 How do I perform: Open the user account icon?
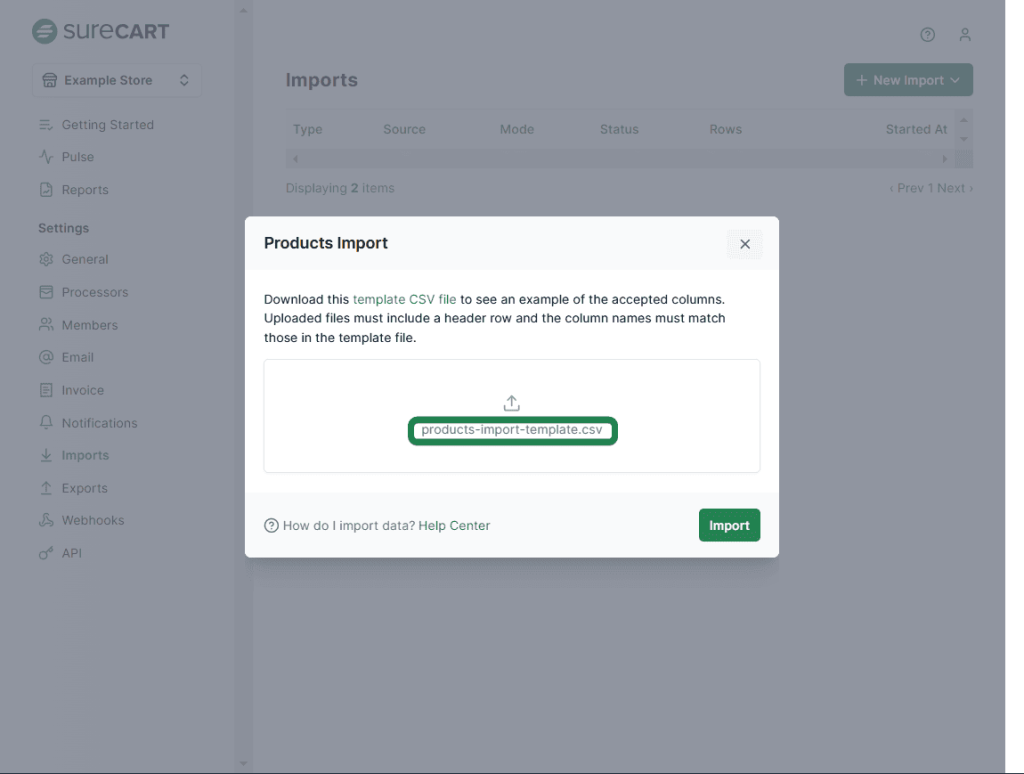(965, 35)
